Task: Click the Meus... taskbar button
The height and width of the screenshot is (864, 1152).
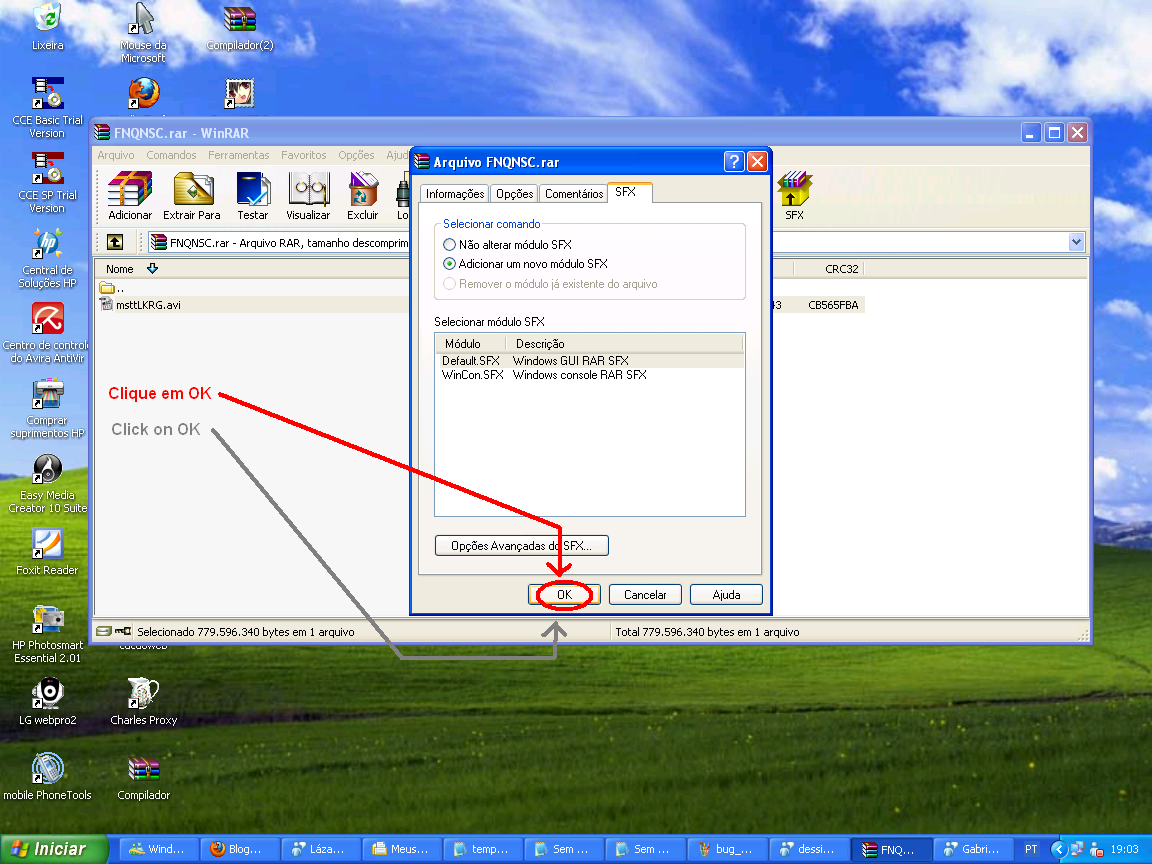Action: coord(401,849)
